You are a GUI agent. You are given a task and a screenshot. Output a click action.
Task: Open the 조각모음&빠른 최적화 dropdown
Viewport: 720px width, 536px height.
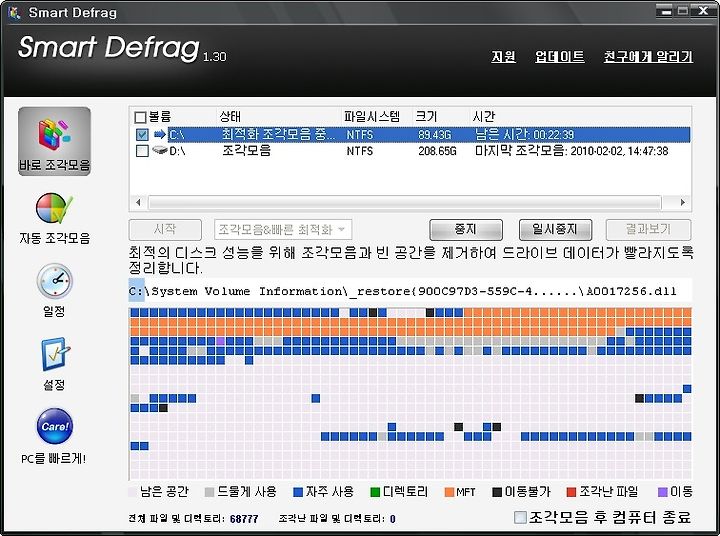point(283,230)
